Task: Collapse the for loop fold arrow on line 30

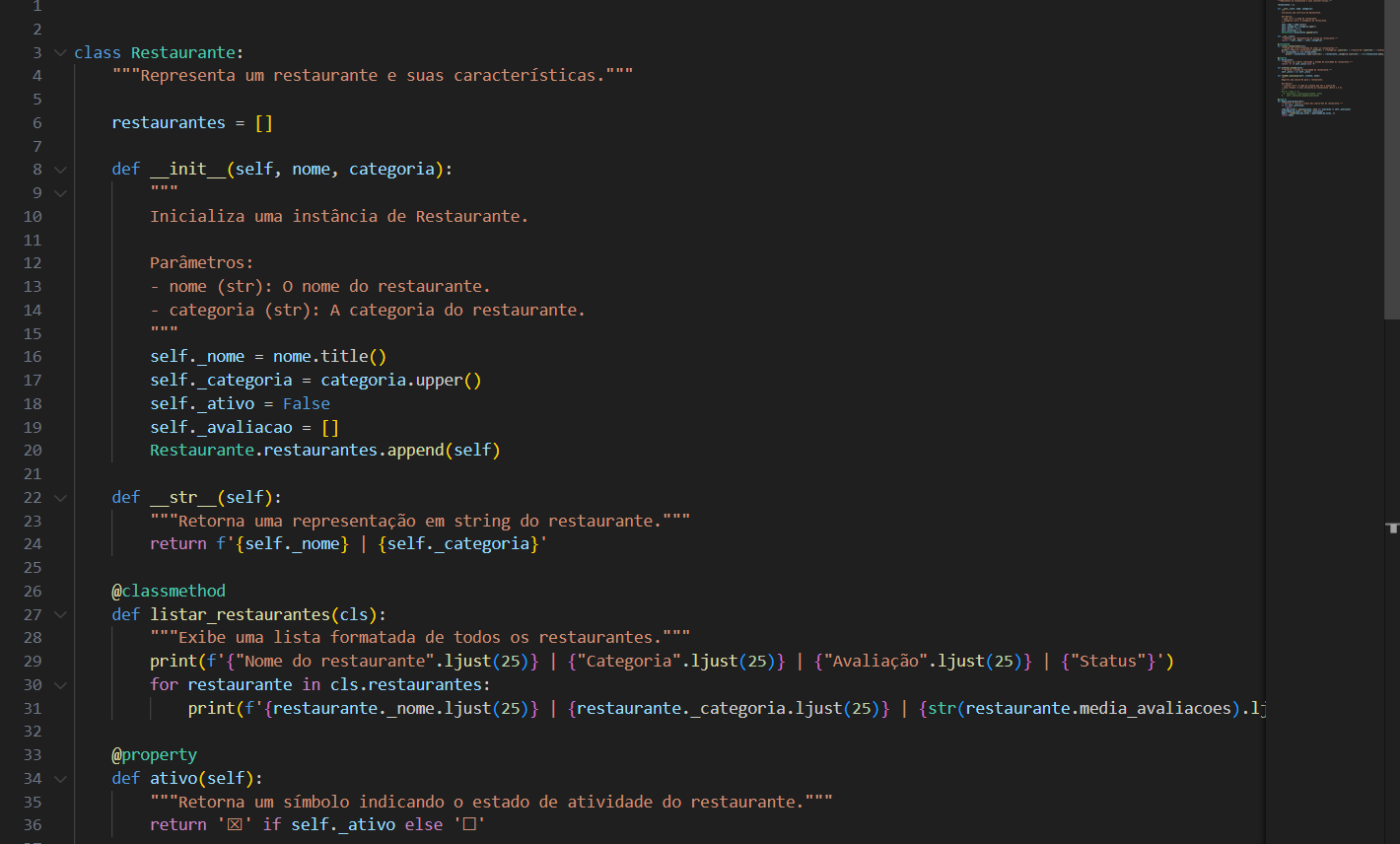Action: click(60, 685)
